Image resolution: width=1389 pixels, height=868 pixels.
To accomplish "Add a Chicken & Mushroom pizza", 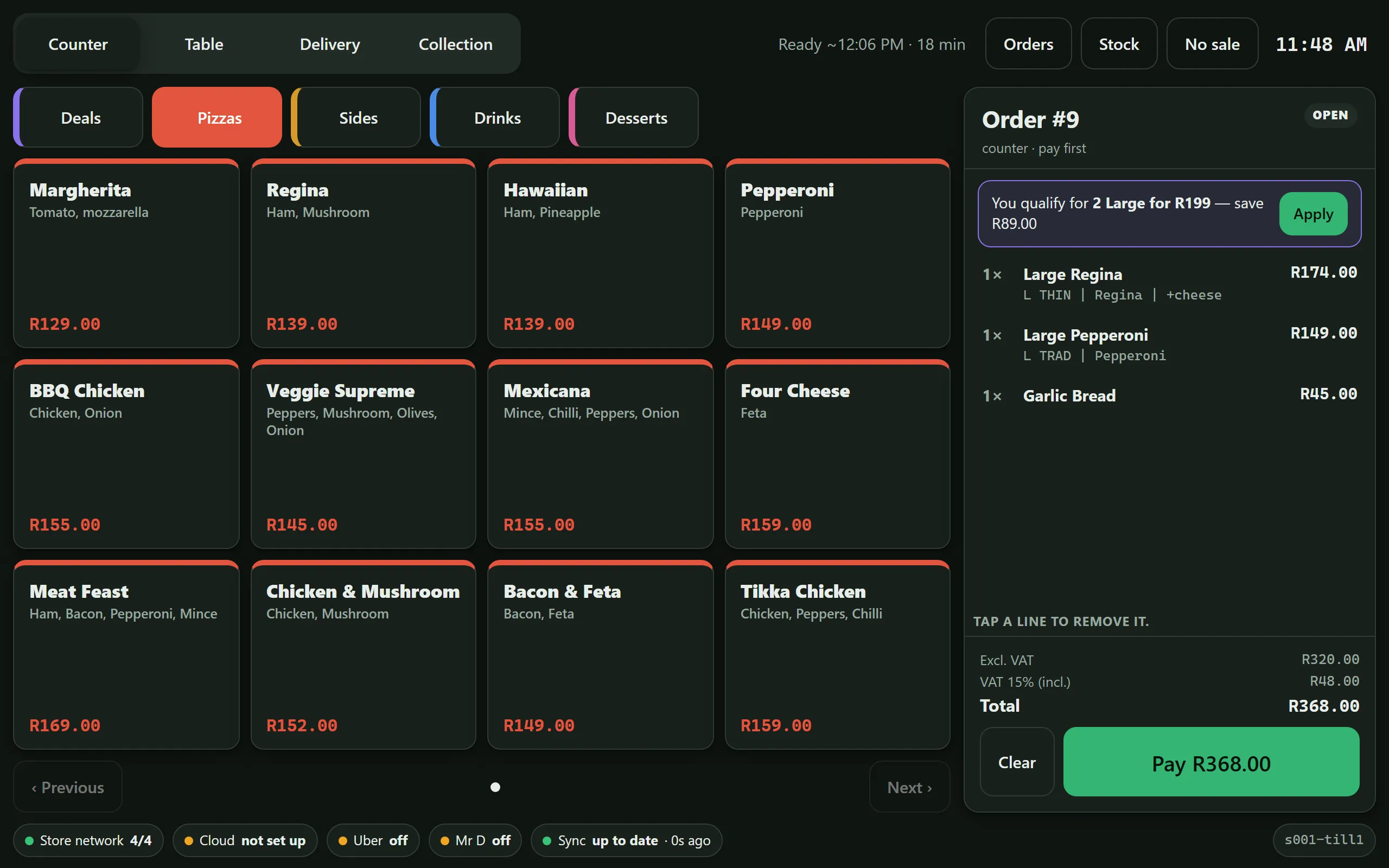I will click(364, 654).
